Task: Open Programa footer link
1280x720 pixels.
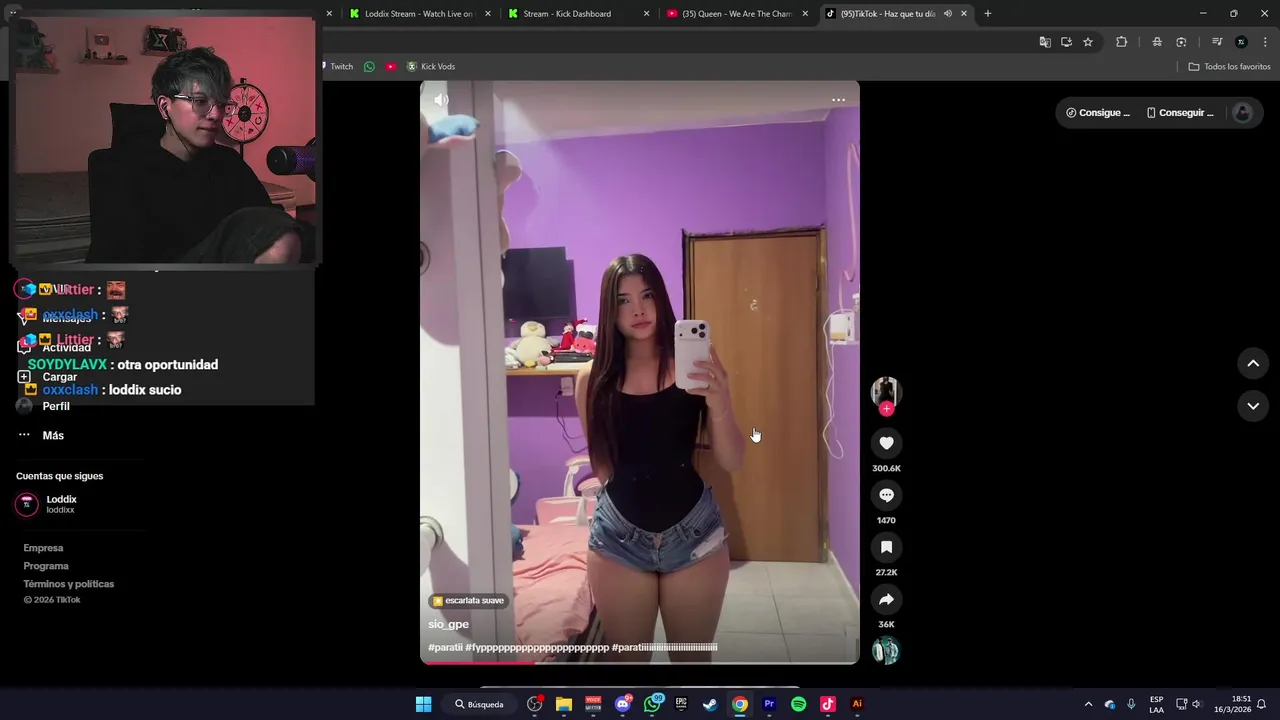Action: pos(46,566)
